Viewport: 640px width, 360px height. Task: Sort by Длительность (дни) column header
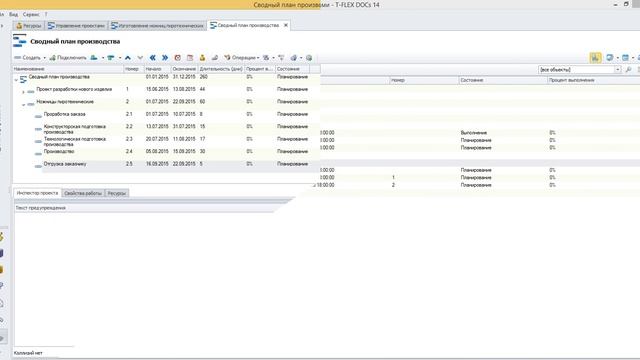click(x=221, y=69)
